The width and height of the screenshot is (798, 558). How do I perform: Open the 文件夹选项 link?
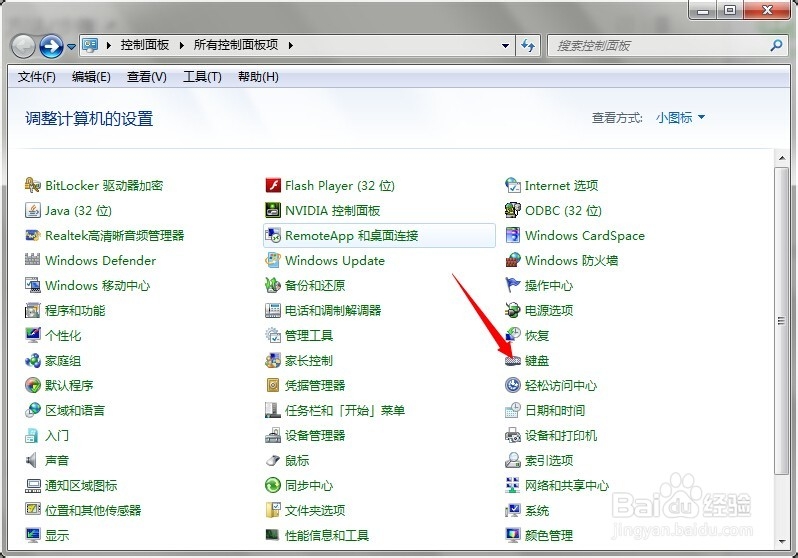pyautogui.click(x=315, y=510)
